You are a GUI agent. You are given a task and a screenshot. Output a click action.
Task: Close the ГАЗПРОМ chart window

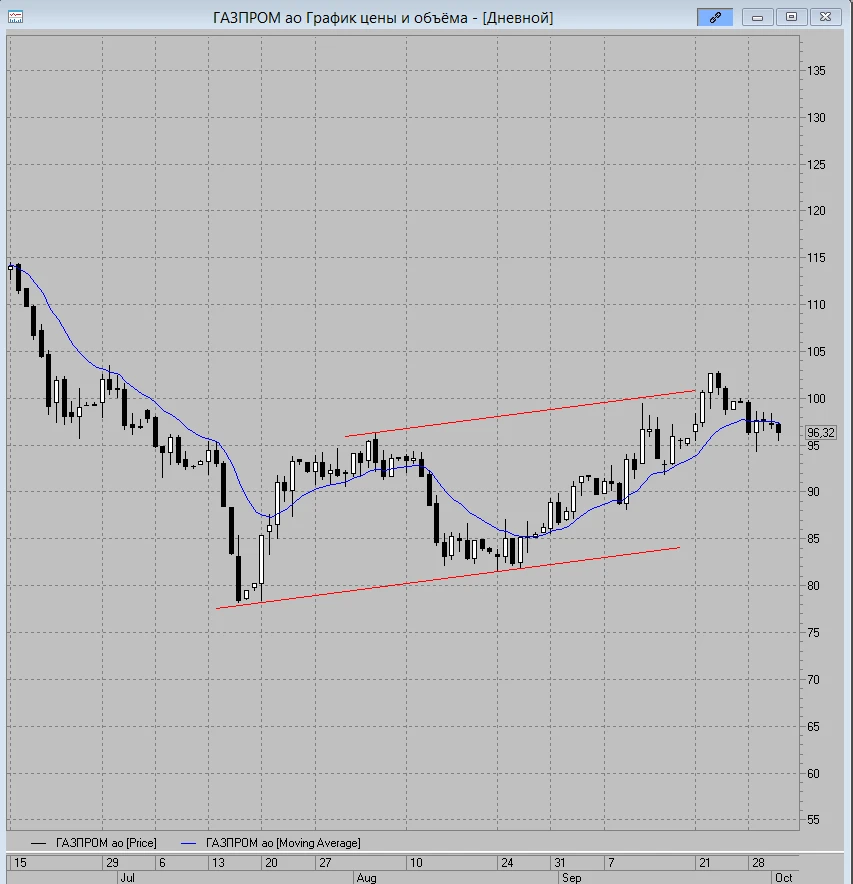click(825, 17)
